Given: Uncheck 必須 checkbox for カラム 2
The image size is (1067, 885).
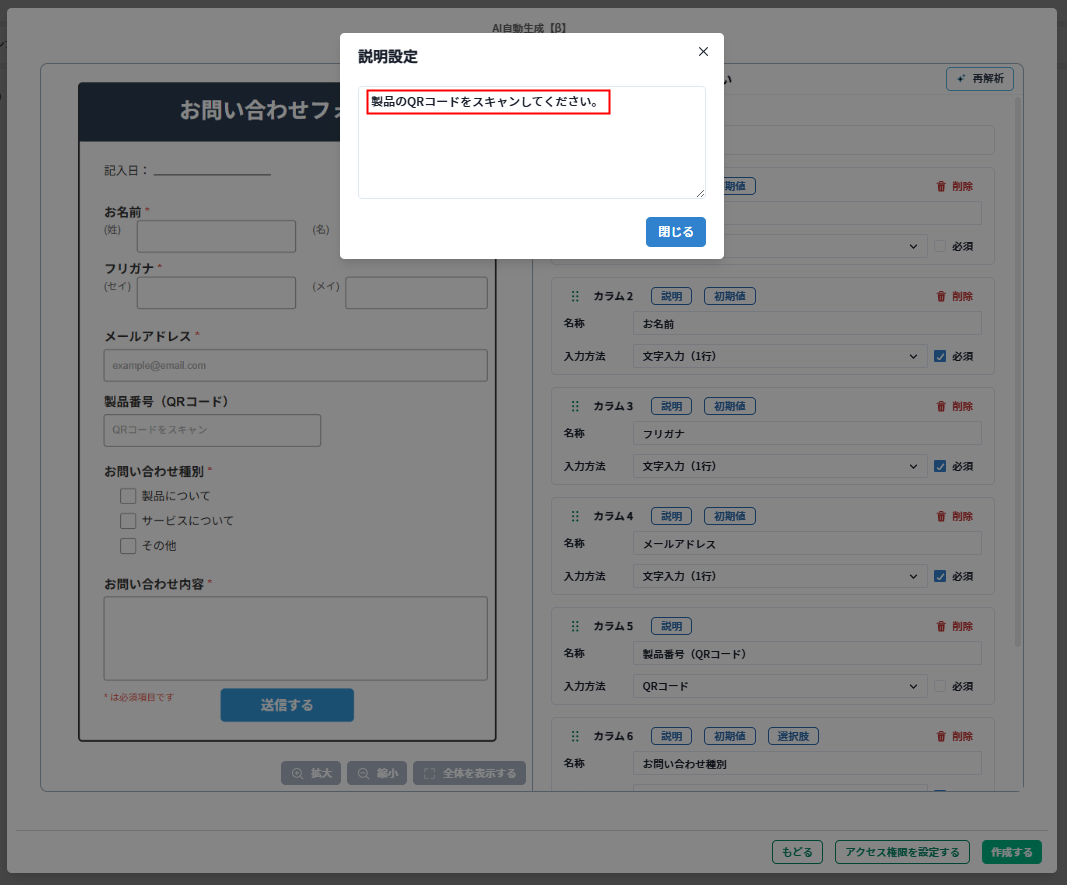Looking at the screenshot, I should pos(939,356).
